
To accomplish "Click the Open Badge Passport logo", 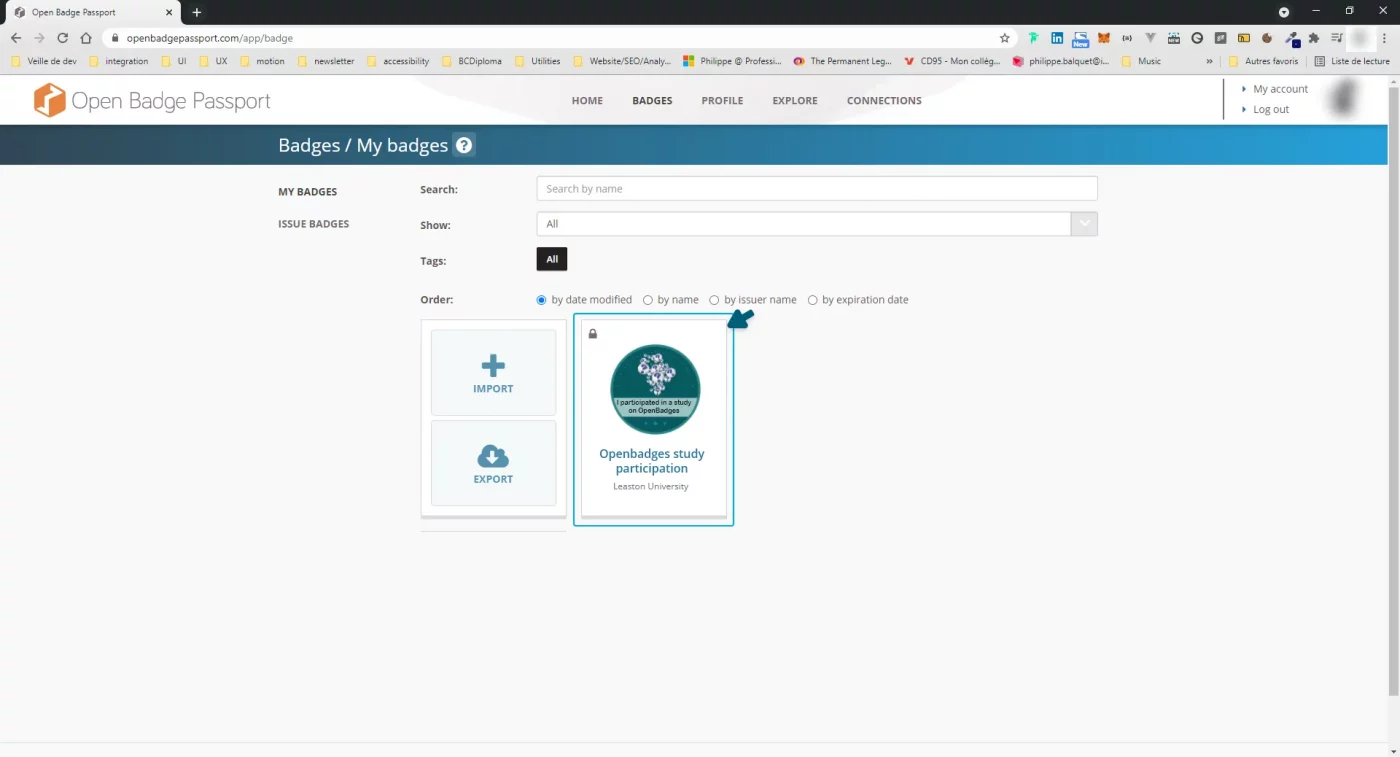I will [152, 101].
